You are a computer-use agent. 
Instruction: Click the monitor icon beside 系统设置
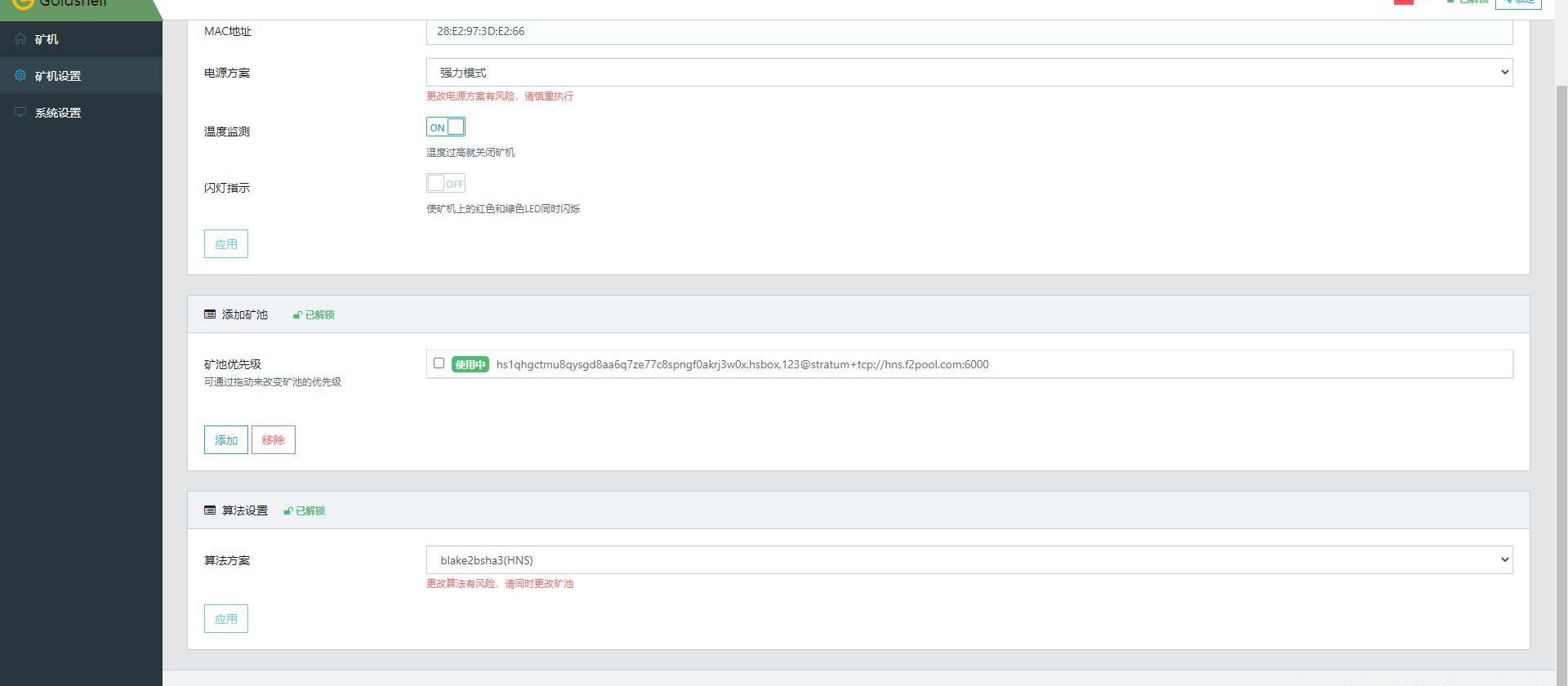(x=20, y=112)
